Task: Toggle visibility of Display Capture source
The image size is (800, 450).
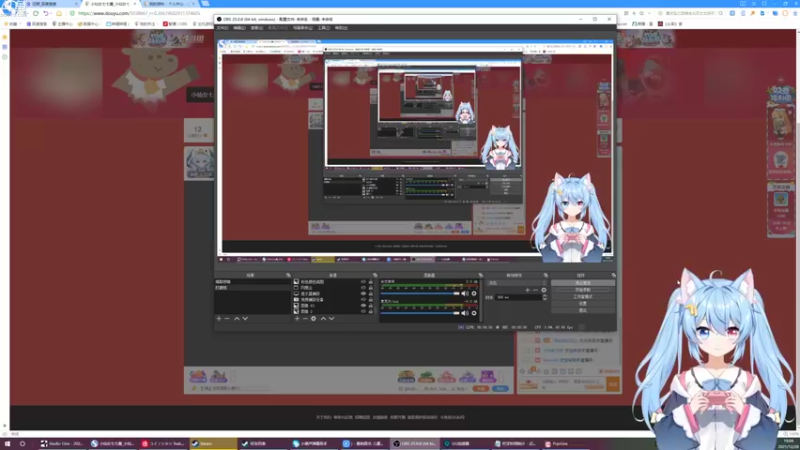Action: (363, 293)
